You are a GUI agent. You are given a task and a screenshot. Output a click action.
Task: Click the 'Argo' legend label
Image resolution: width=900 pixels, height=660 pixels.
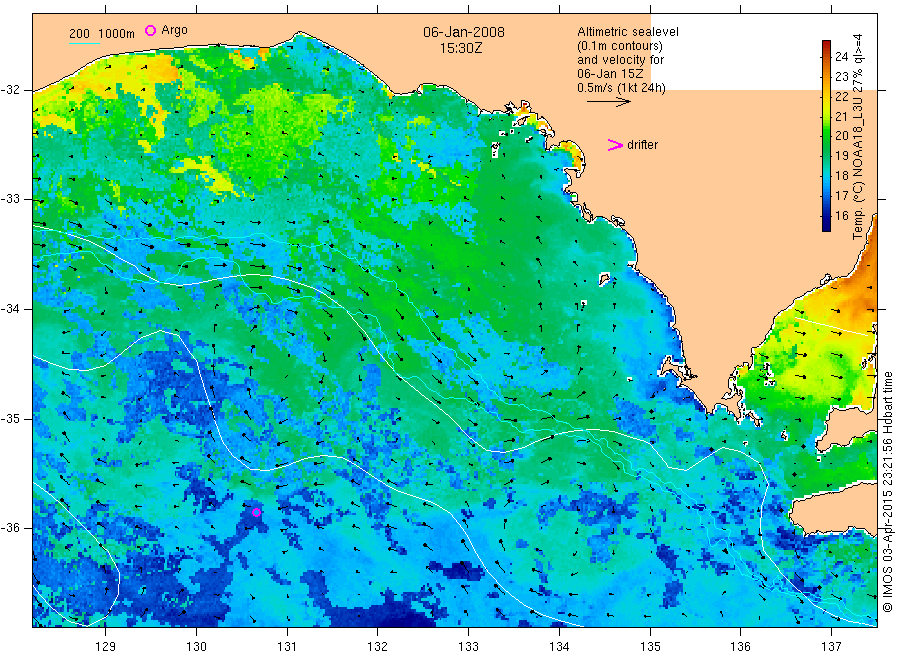click(x=174, y=30)
